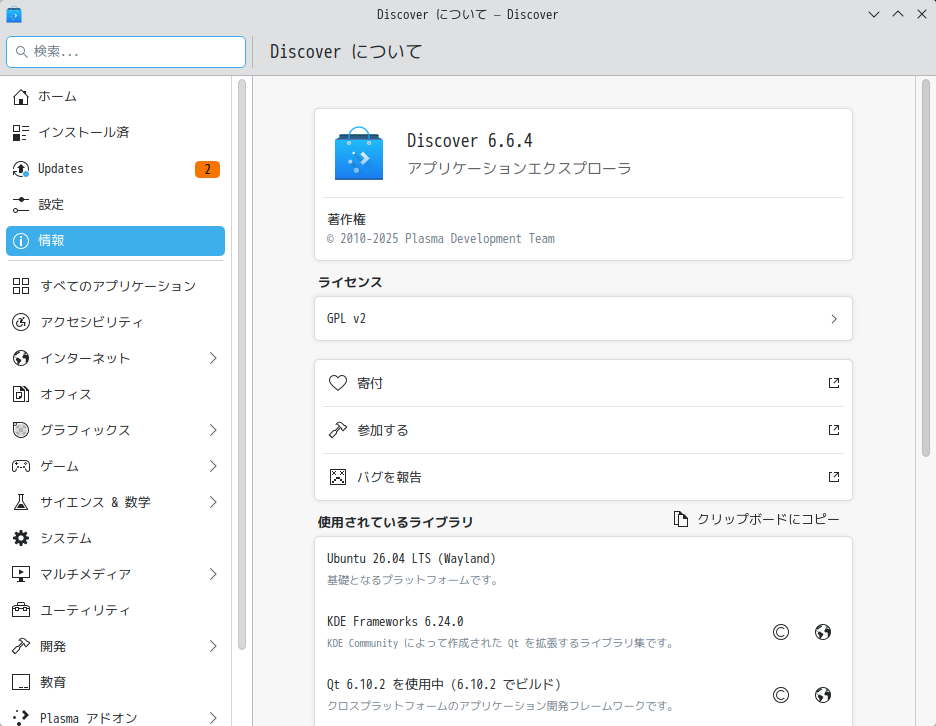This screenshot has width=936, height=726.
Task: Expand the インターネット category chevron
Action: (x=213, y=358)
